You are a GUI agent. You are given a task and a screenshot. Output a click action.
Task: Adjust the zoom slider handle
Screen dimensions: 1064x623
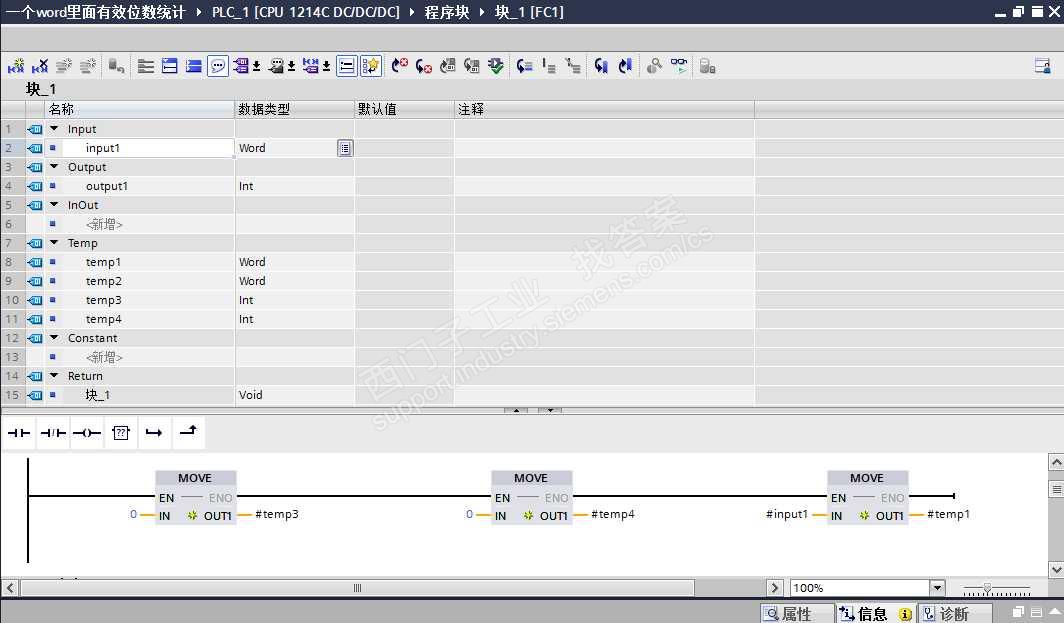point(987,588)
